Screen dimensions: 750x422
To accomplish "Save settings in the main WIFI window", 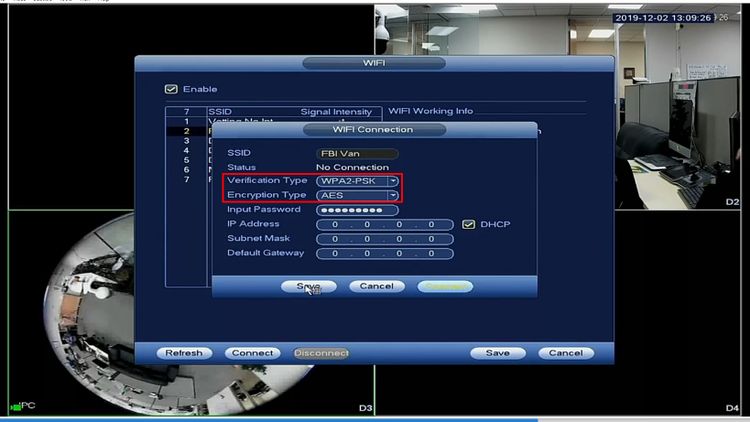I will tap(497, 353).
